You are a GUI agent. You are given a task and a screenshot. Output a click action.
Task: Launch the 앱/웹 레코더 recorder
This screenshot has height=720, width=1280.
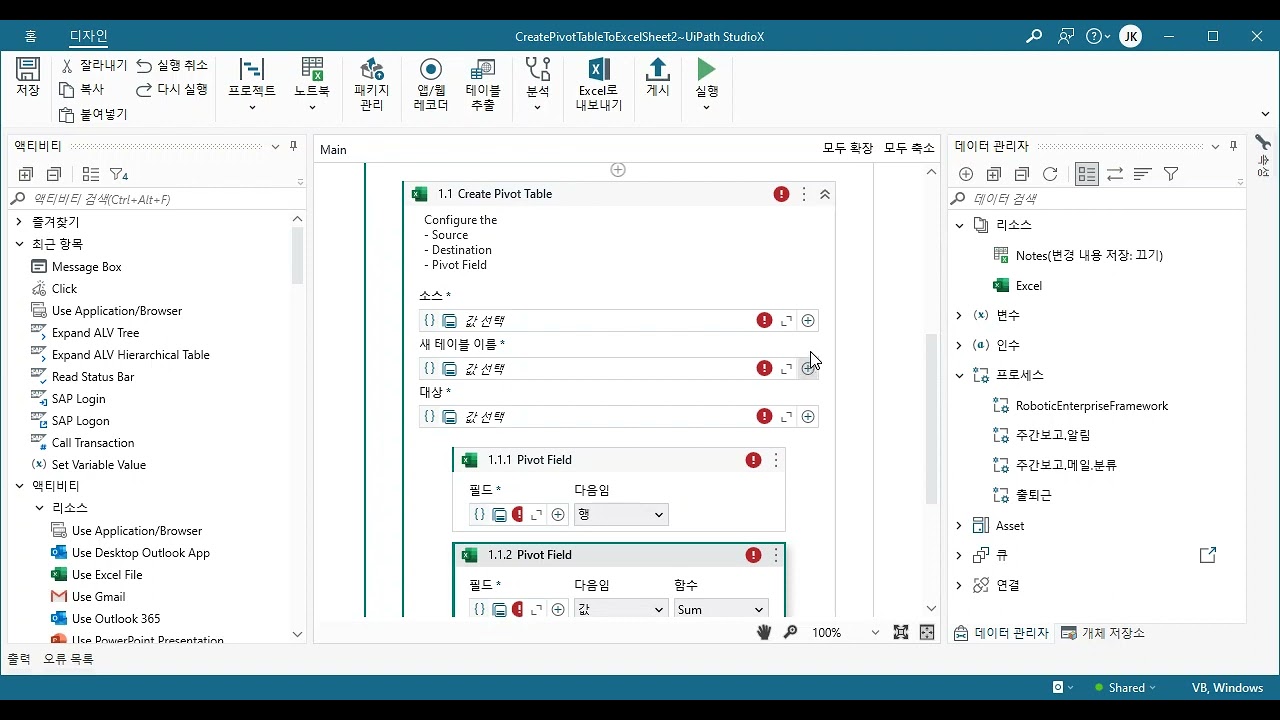point(431,84)
